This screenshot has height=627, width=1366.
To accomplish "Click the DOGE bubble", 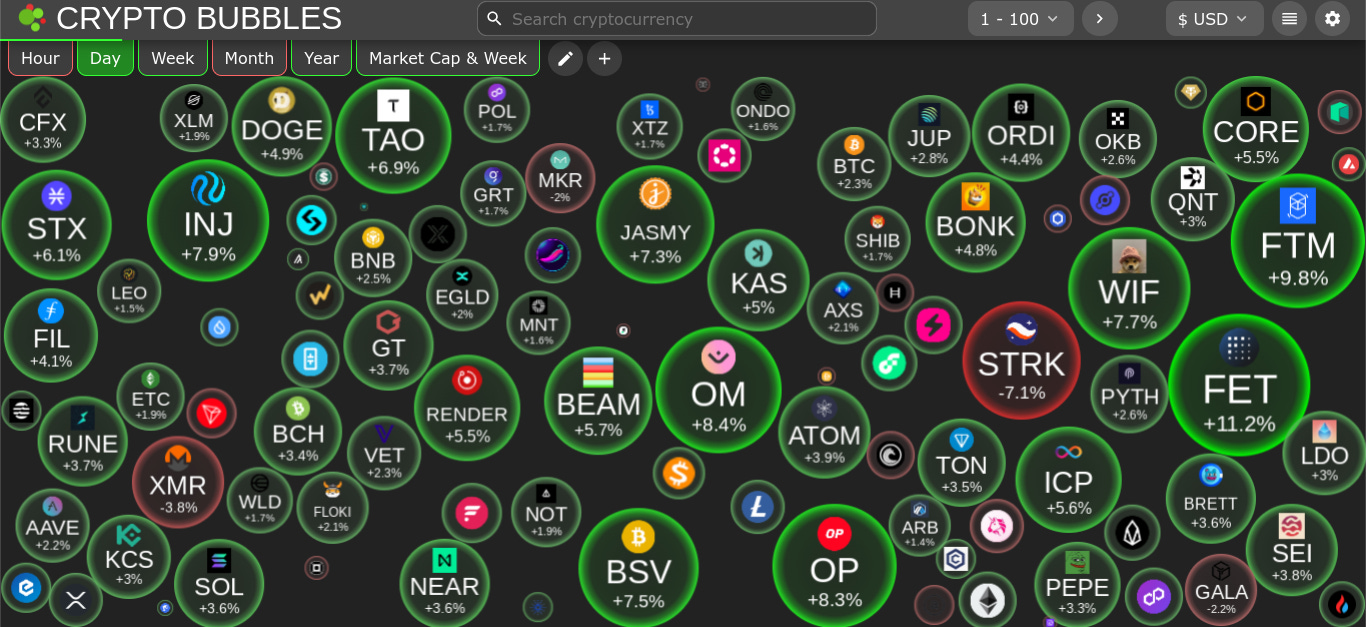I will click(x=282, y=127).
